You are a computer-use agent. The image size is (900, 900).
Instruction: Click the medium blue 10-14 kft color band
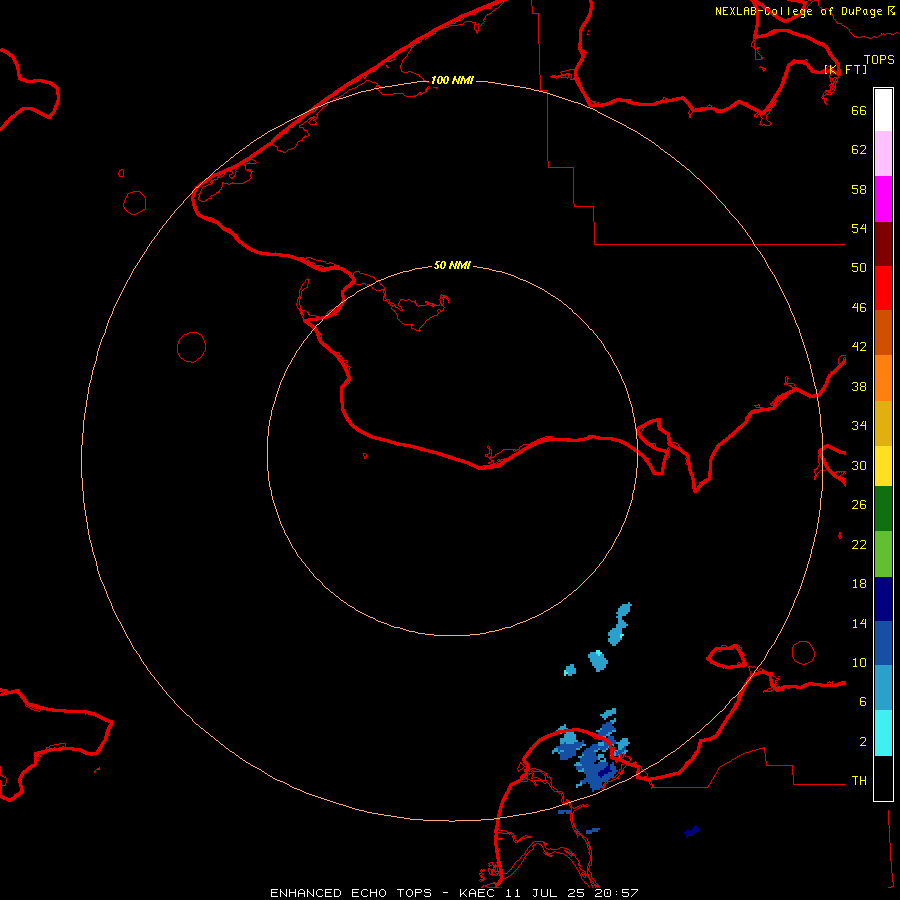(x=883, y=643)
